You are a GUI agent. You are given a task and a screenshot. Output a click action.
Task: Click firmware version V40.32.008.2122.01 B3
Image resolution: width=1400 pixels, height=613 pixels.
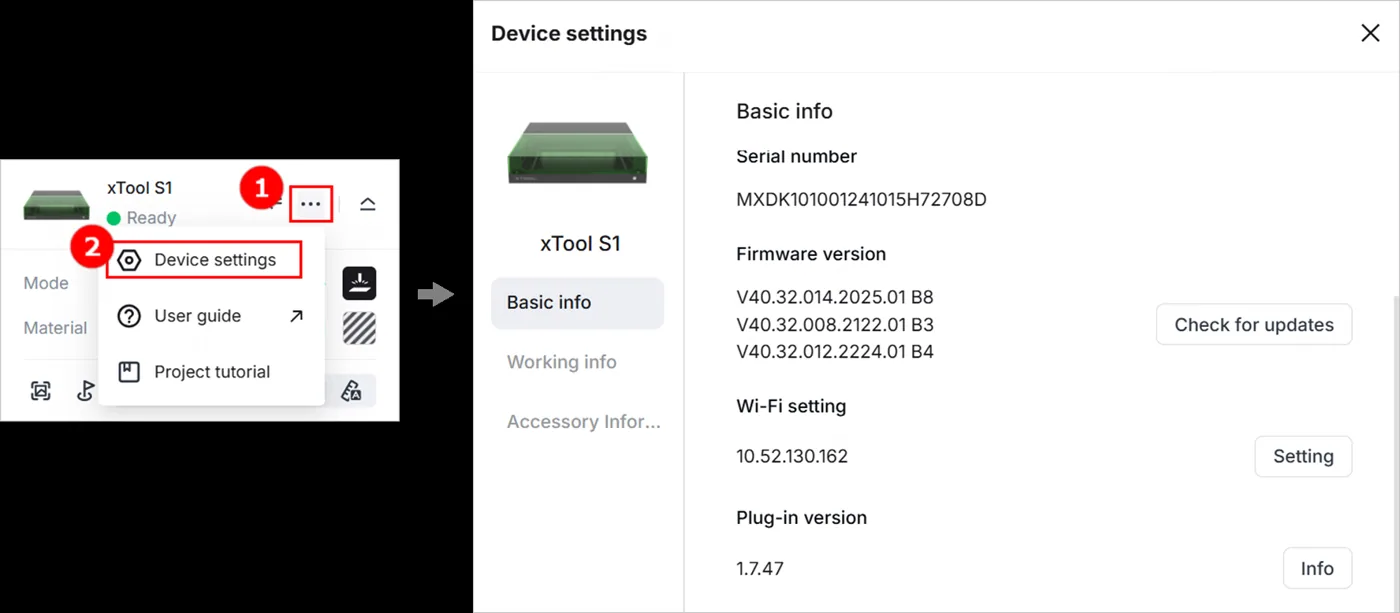point(834,325)
